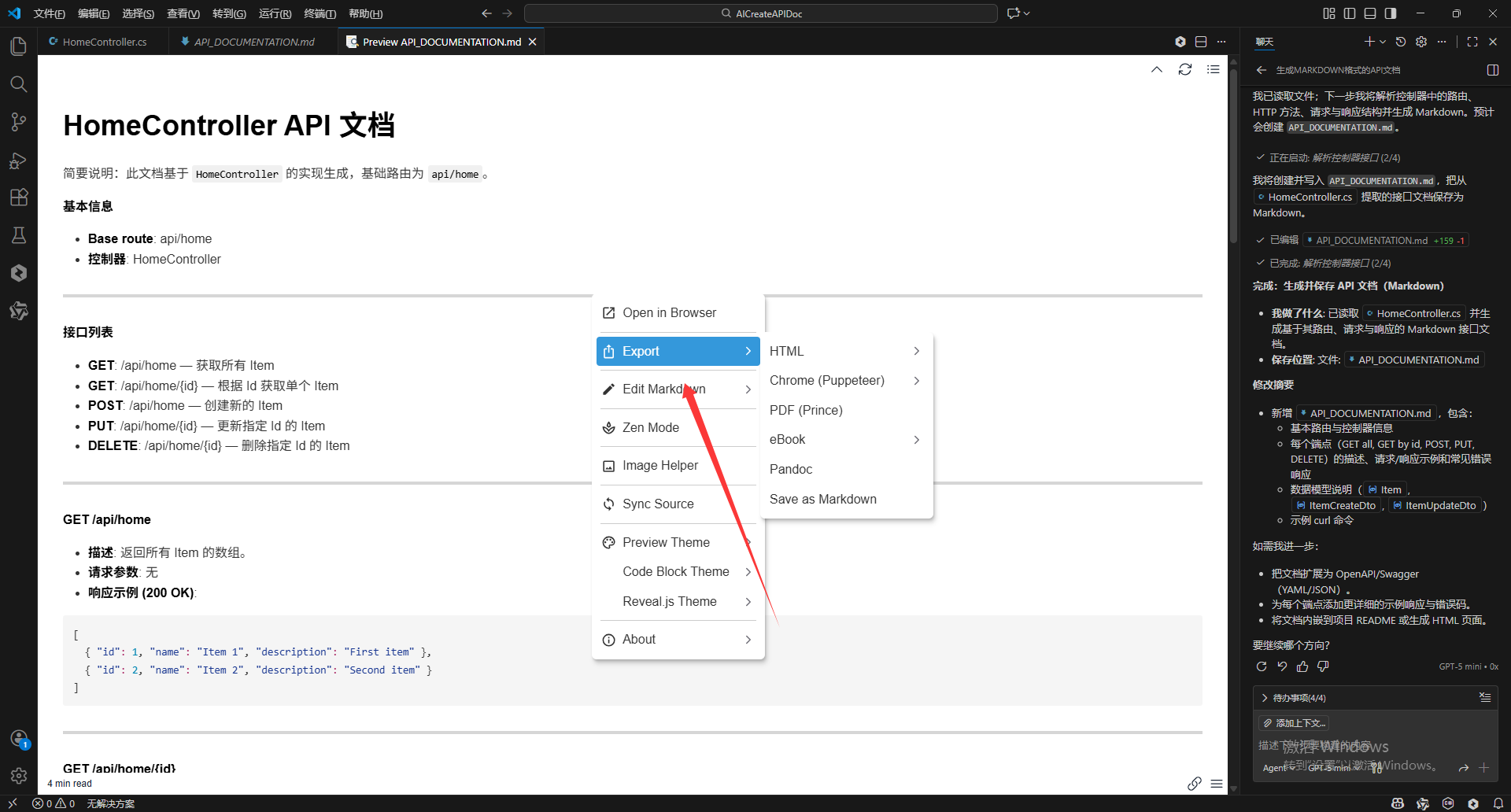Click the 添加上下文 button in chat

pos(1295,723)
